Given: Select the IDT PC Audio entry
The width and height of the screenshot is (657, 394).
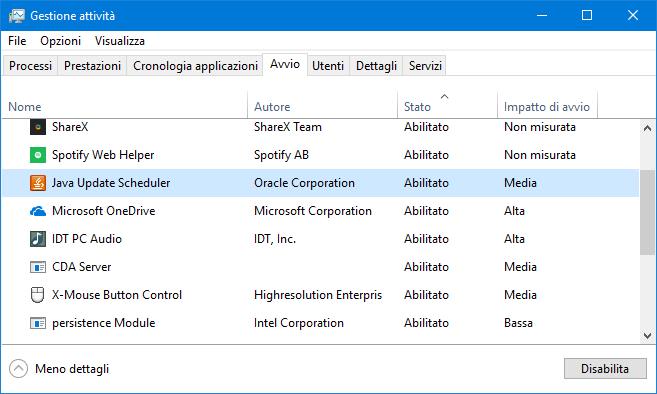Looking at the screenshot, I should click(87, 239).
